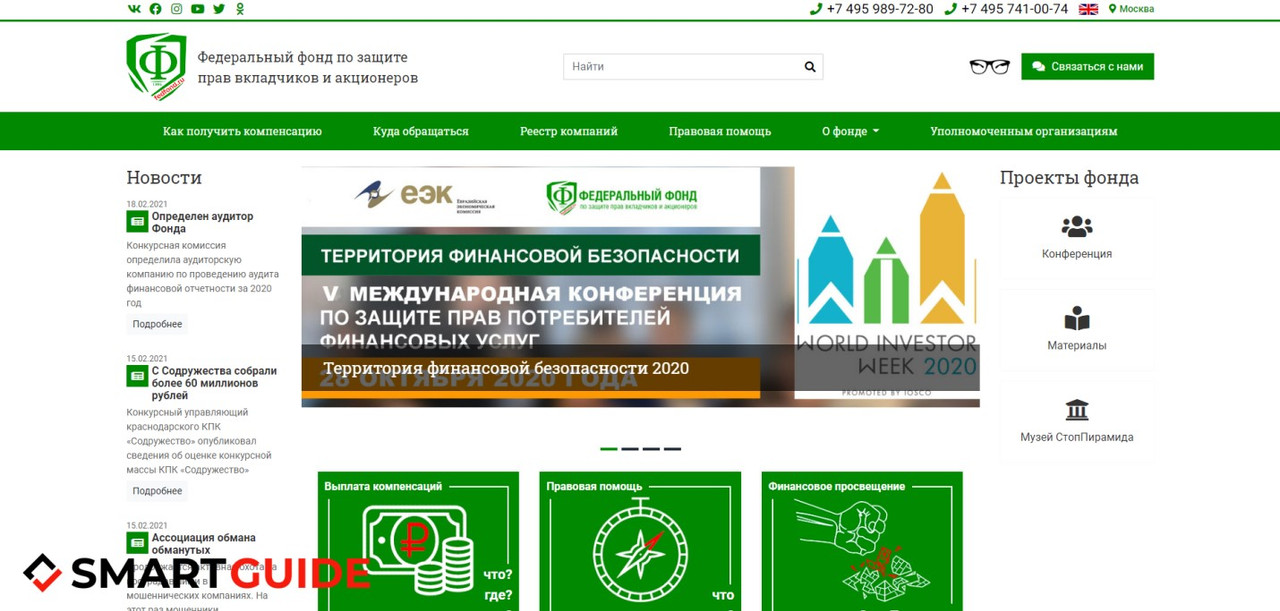Click news icon beside С Содружества собрали

pyautogui.click(x=137, y=375)
